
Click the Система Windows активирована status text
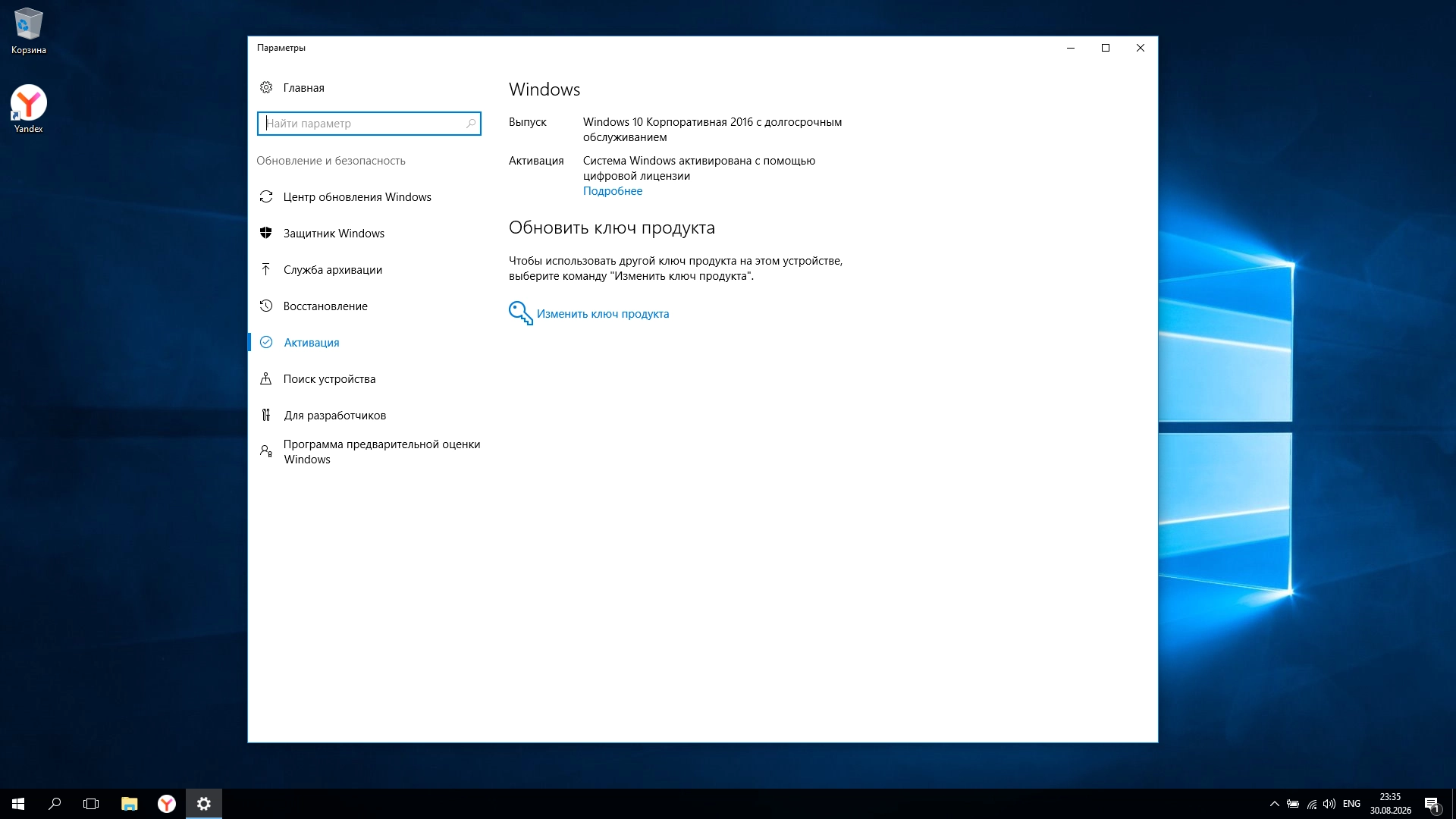pyautogui.click(x=699, y=168)
